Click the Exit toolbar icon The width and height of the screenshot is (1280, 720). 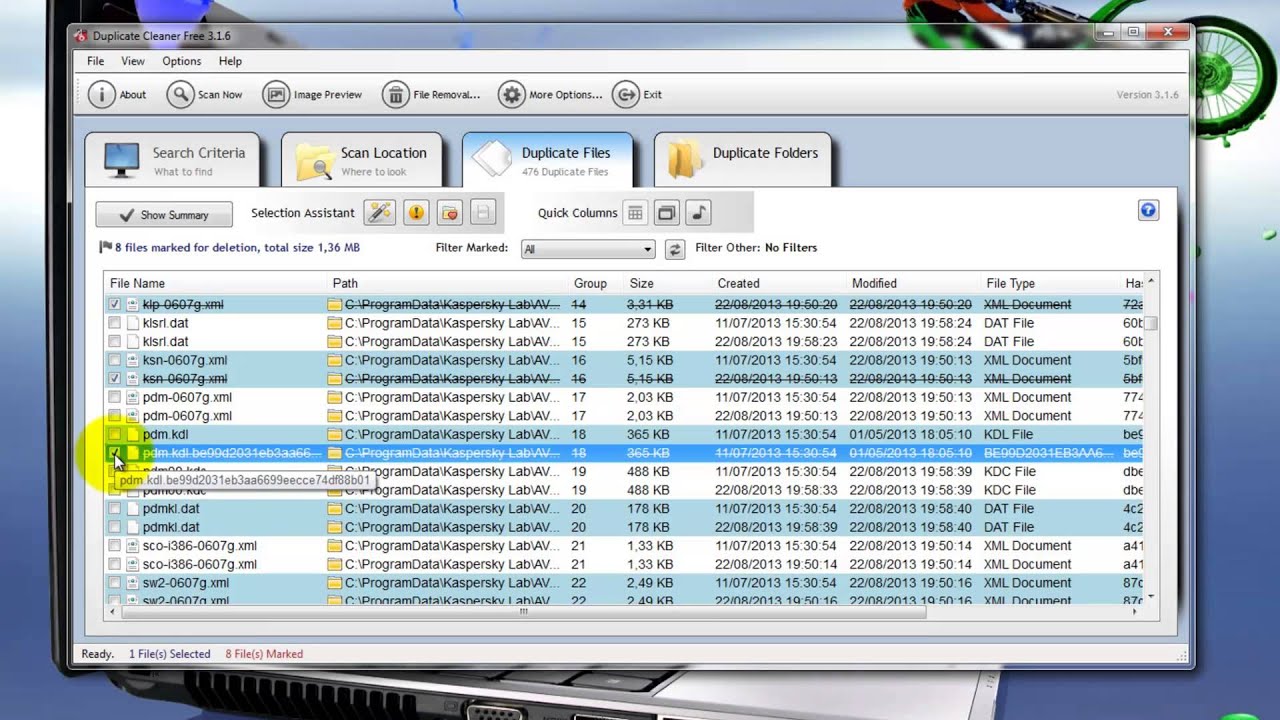click(626, 95)
